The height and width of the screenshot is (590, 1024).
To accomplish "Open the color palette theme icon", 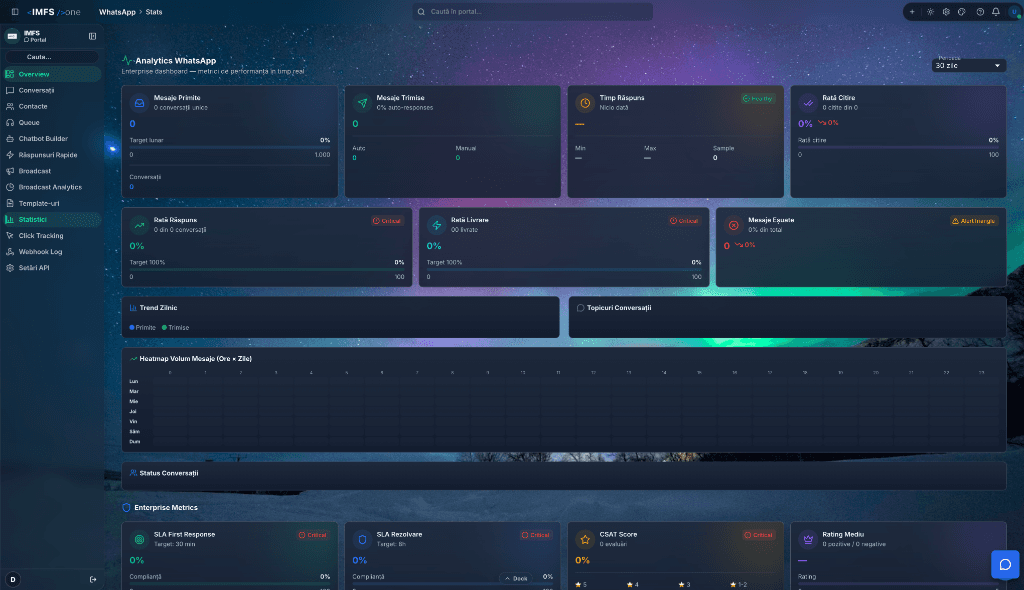I will 962,12.
